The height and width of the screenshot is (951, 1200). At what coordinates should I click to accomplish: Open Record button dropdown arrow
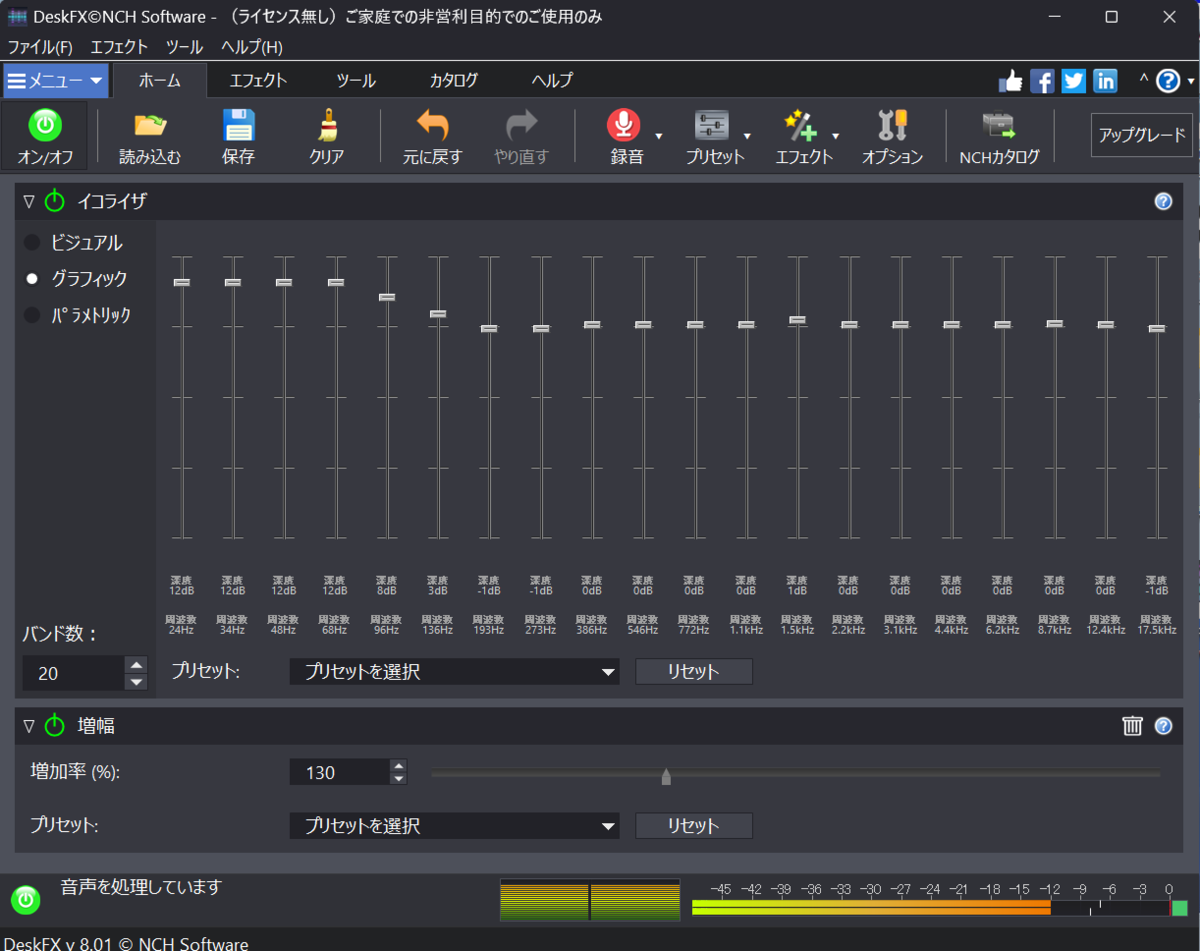click(x=659, y=135)
